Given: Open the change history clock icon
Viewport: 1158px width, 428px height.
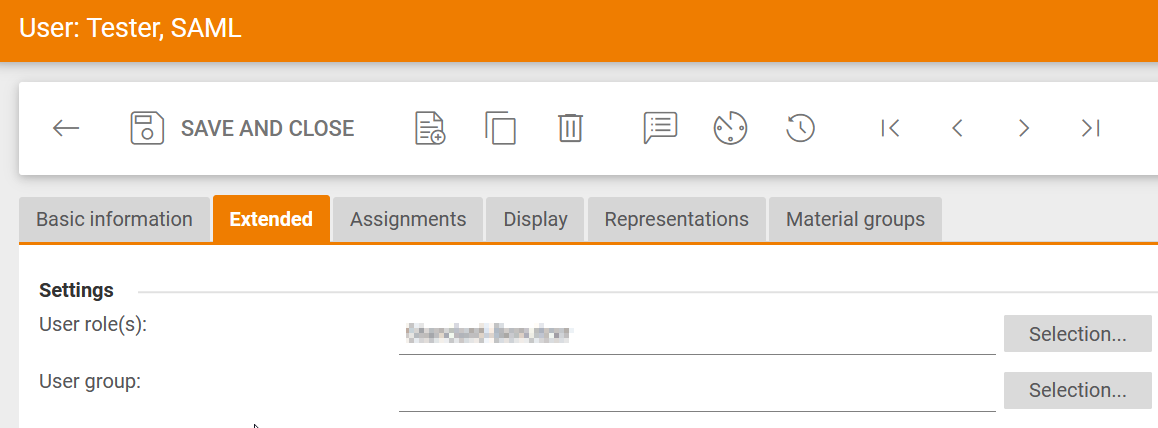Looking at the screenshot, I should 800,128.
